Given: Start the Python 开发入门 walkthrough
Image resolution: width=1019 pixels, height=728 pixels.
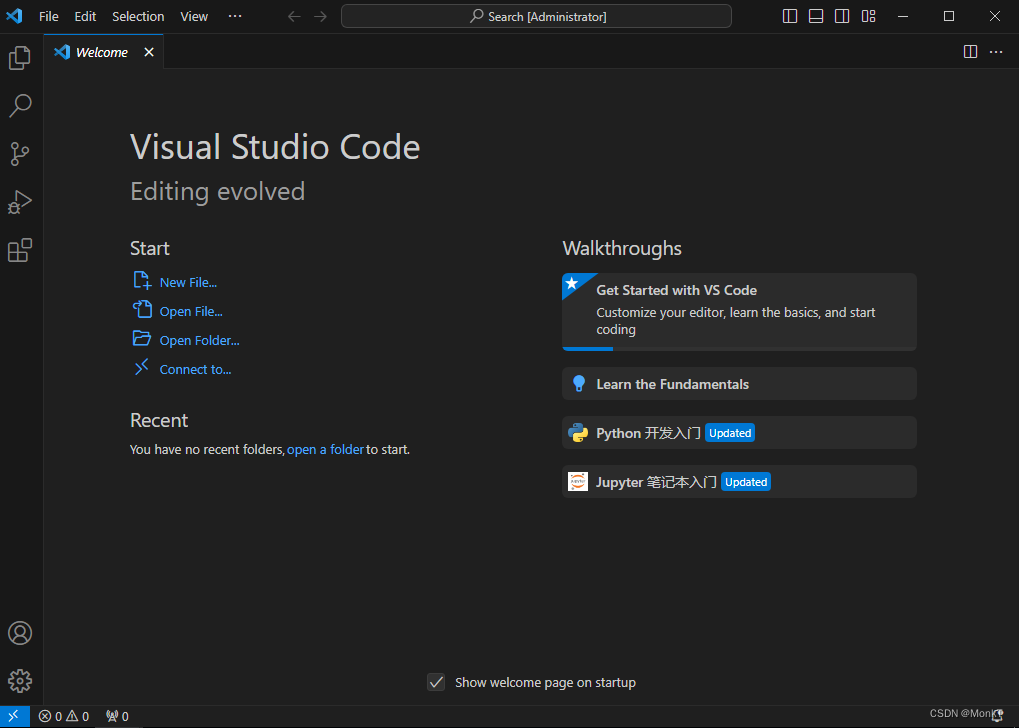Looking at the screenshot, I should (x=739, y=432).
